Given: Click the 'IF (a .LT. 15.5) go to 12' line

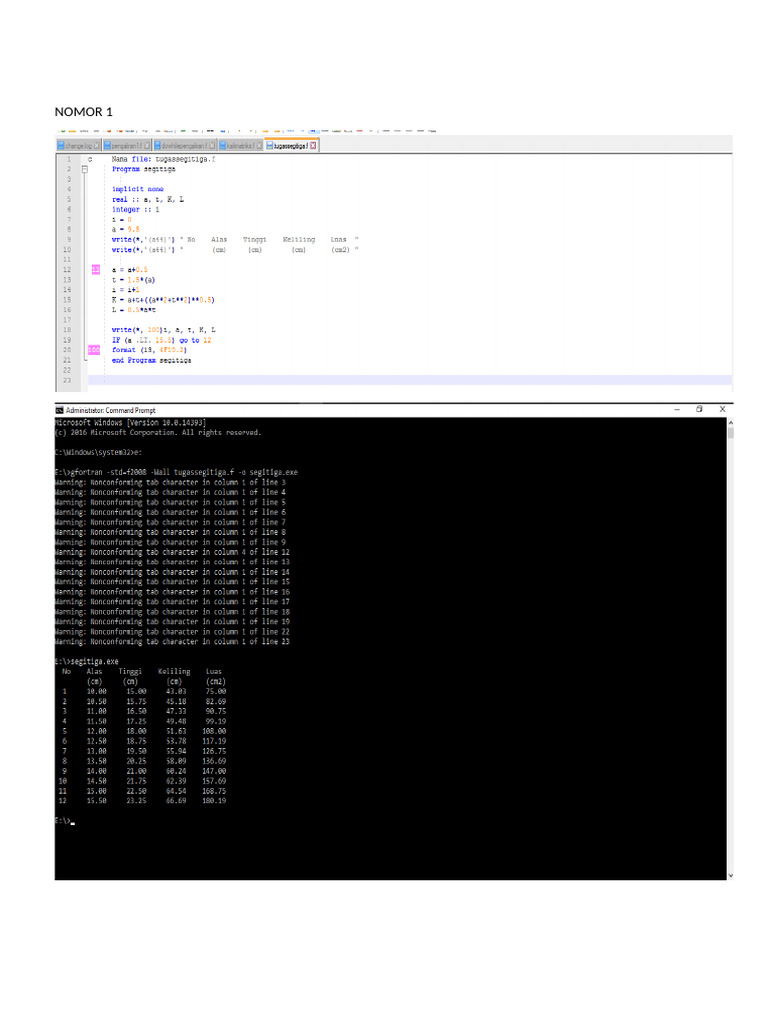Looking at the screenshot, I should 161,340.
